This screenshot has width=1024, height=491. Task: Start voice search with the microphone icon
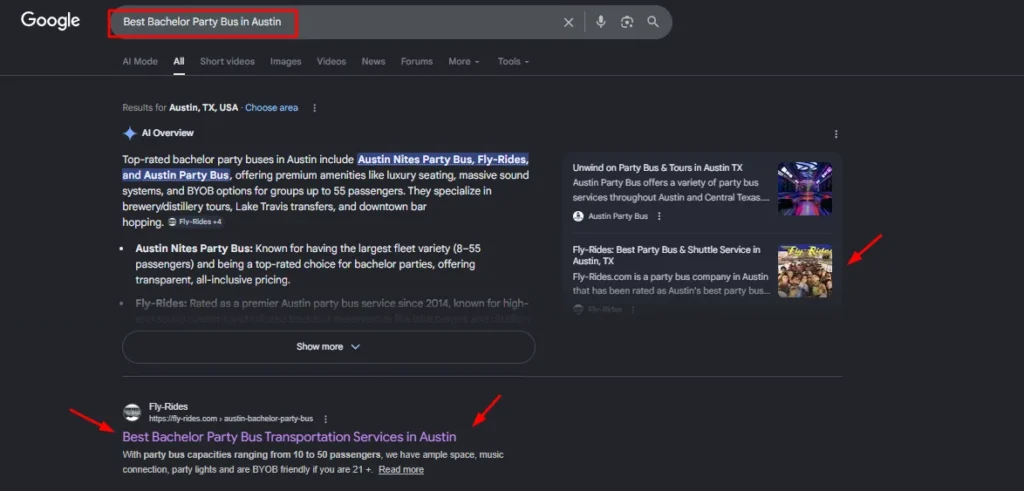click(x=601, y=22)
